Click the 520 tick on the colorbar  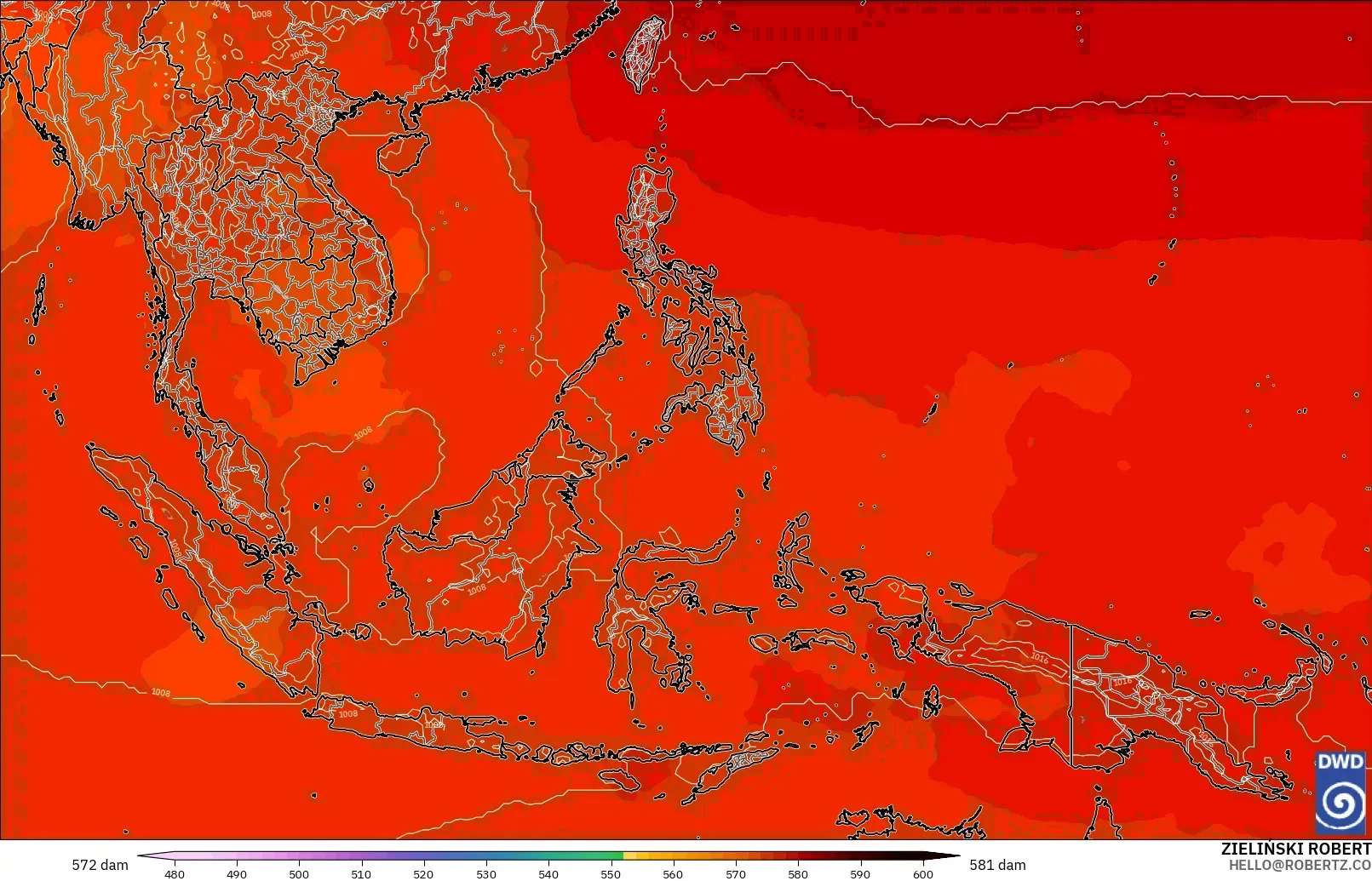(423, 874)
